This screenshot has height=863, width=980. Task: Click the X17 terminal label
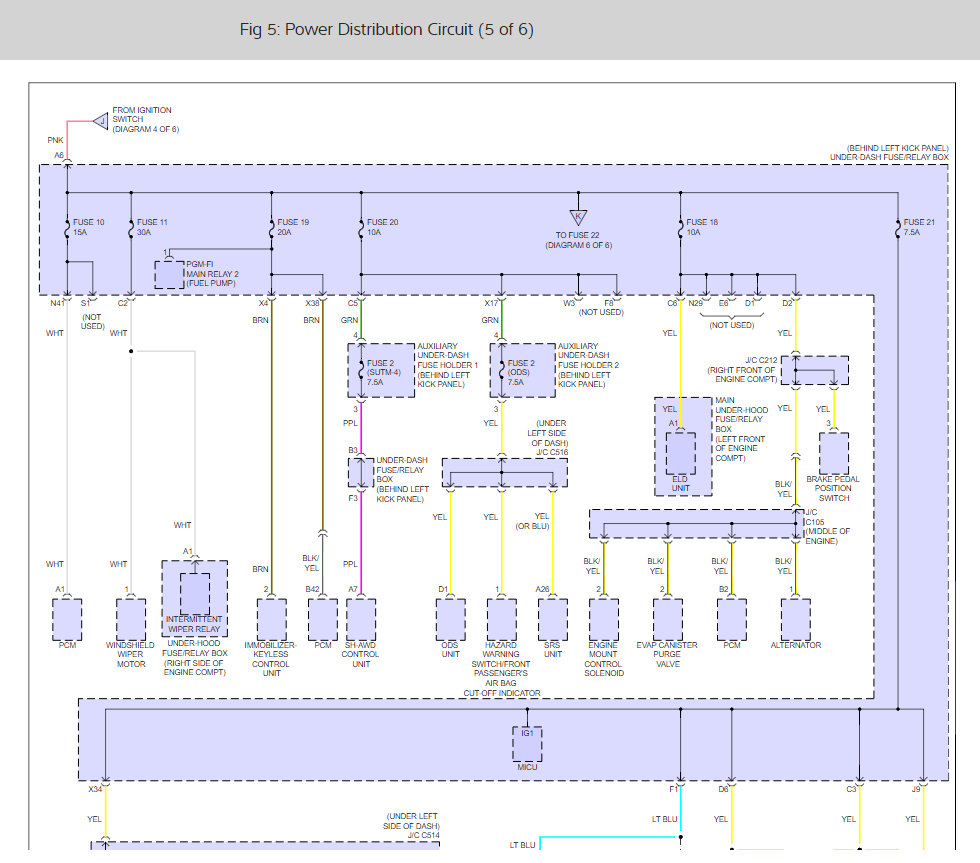click(x=491, y=303)
